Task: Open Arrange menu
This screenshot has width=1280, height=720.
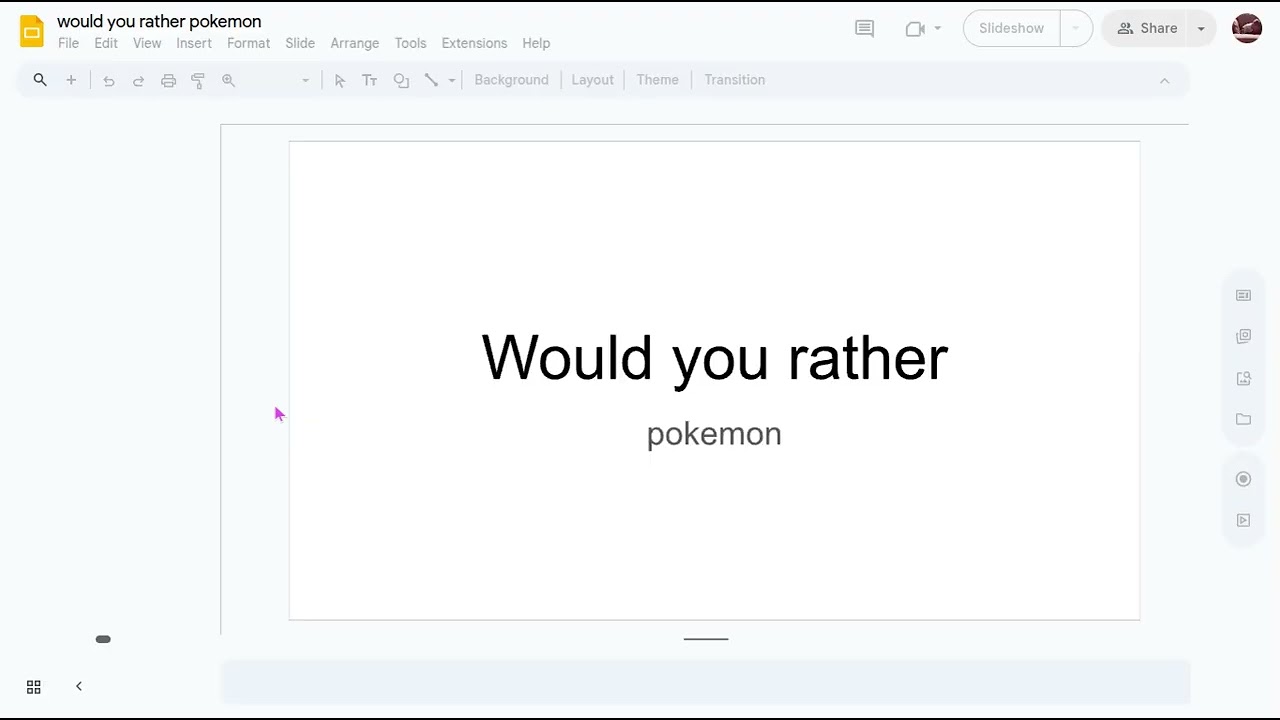Action: click(x=355, y=43)
